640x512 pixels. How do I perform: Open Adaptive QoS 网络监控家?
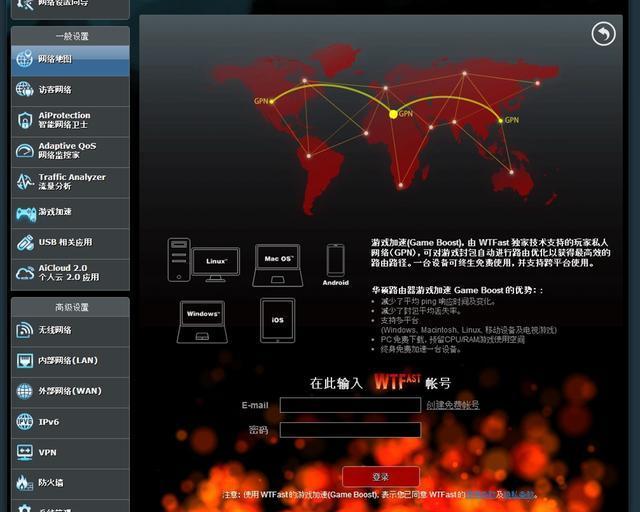70,152
